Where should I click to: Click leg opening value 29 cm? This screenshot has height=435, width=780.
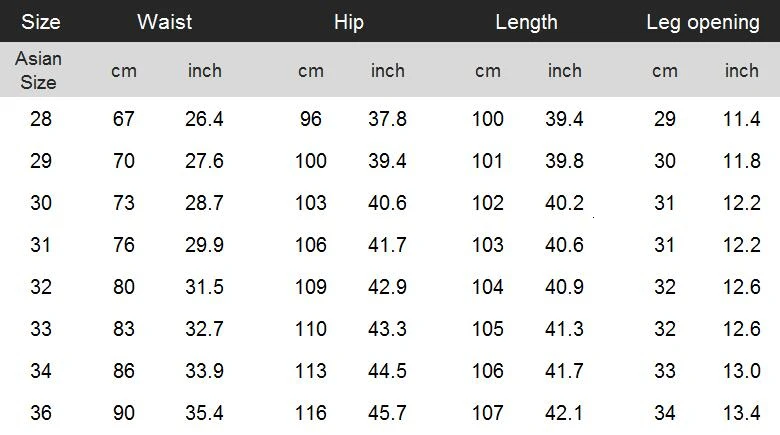pyautogui.click(x=665, y=119)
